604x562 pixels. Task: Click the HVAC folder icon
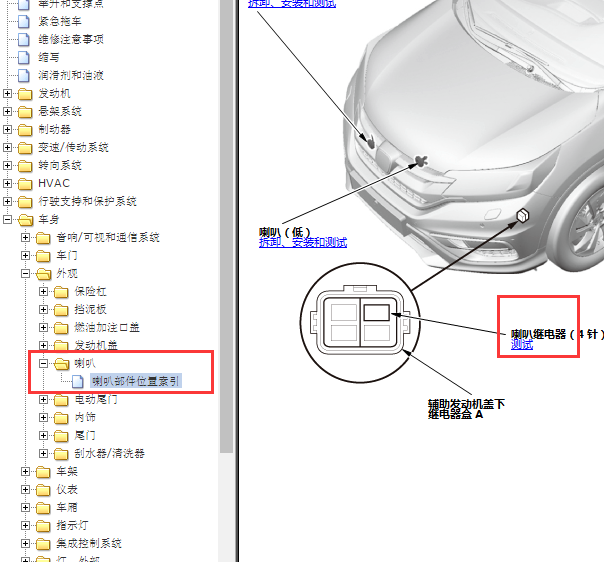click(x=25, y=184)
